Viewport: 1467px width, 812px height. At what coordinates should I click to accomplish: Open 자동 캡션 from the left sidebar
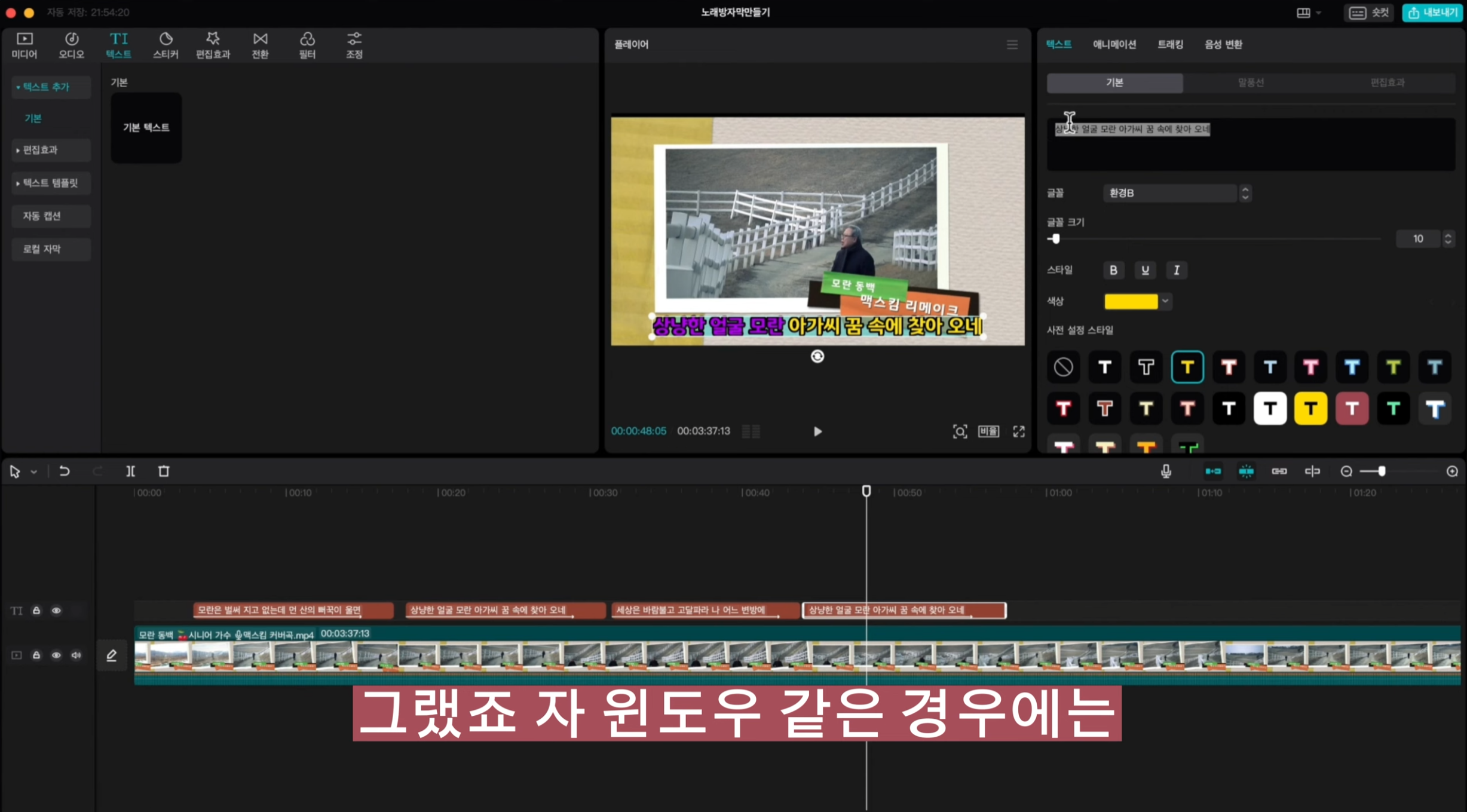51,216
